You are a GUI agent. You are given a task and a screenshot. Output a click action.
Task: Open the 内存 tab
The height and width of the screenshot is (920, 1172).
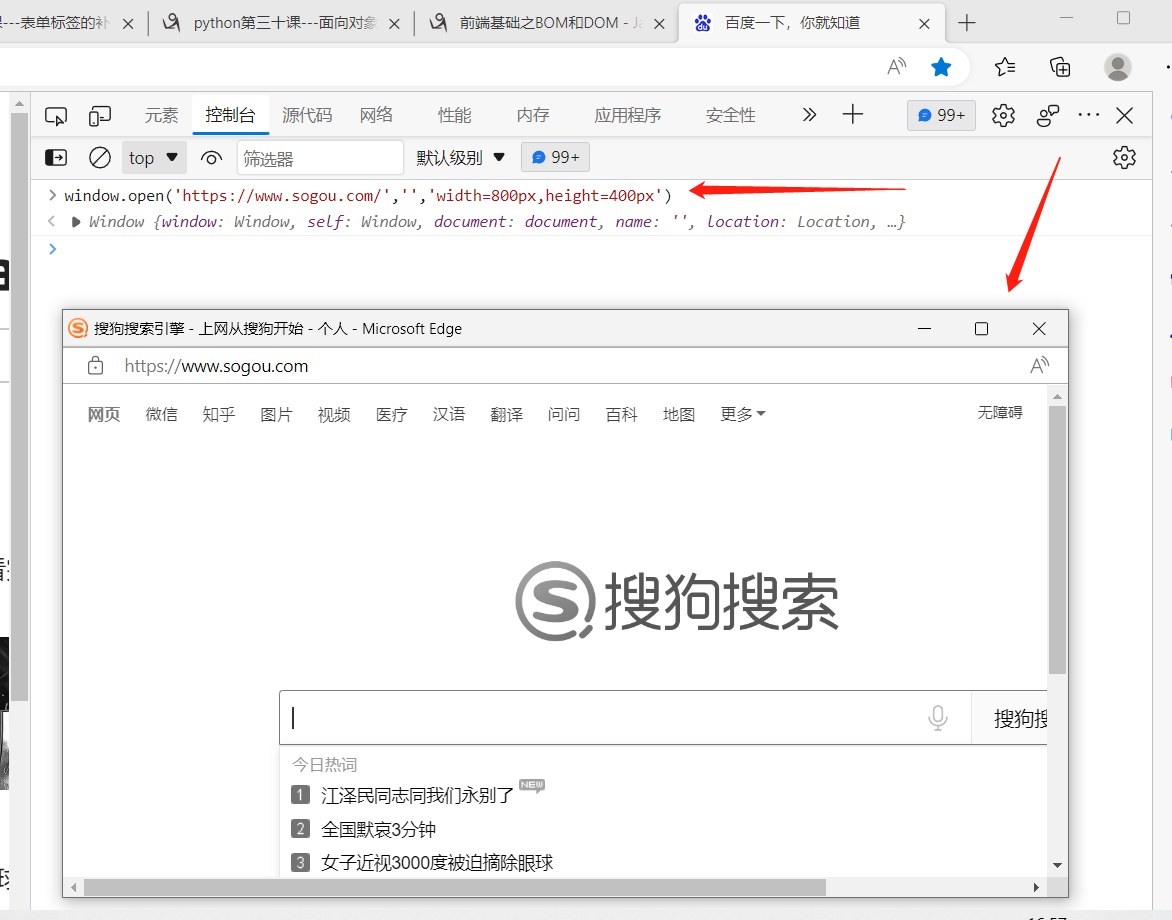[533, 115]
